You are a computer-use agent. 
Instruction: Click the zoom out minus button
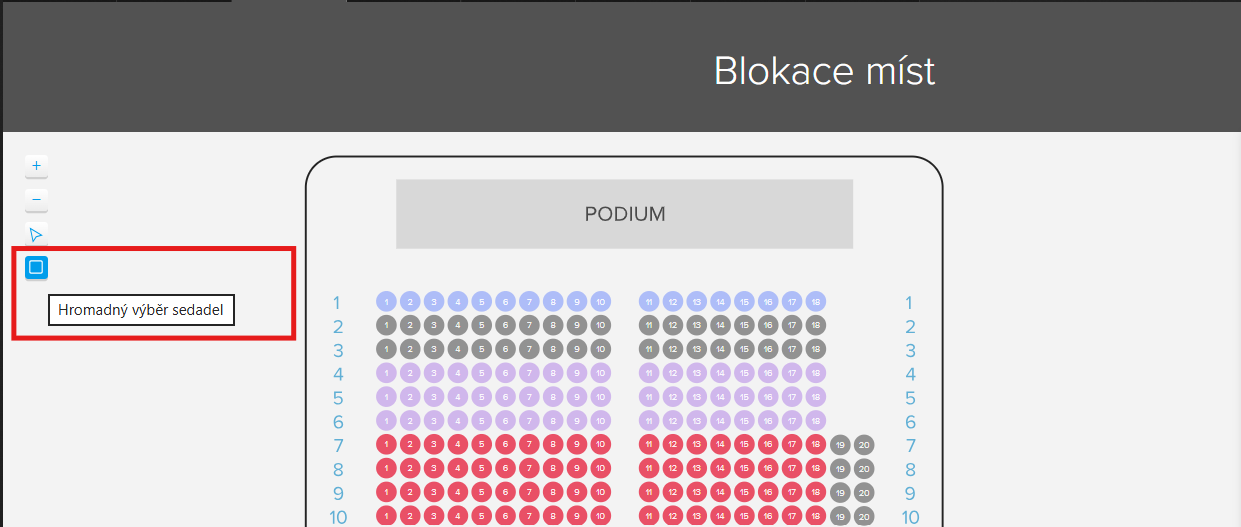(x=36, y=200)
